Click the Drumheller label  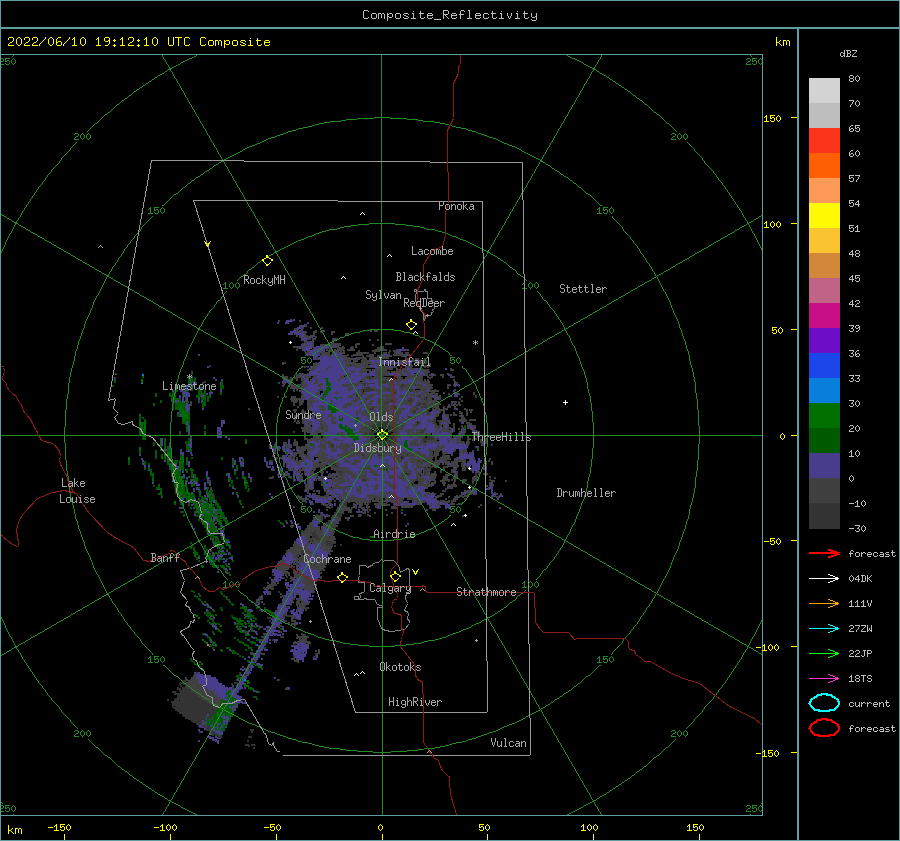(586, 493)
